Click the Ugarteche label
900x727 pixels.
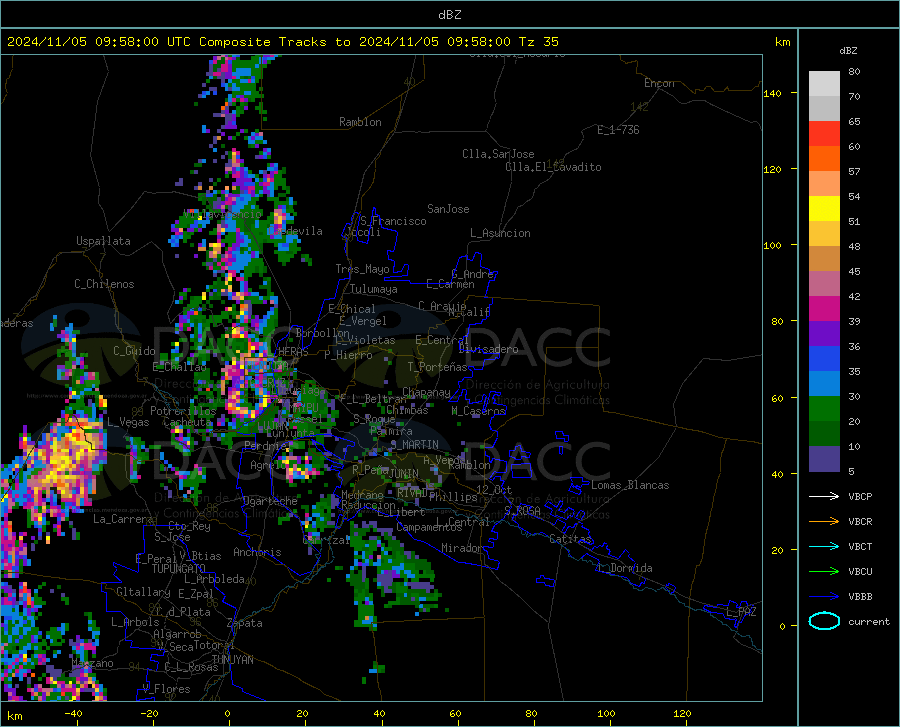pos(270,501)
